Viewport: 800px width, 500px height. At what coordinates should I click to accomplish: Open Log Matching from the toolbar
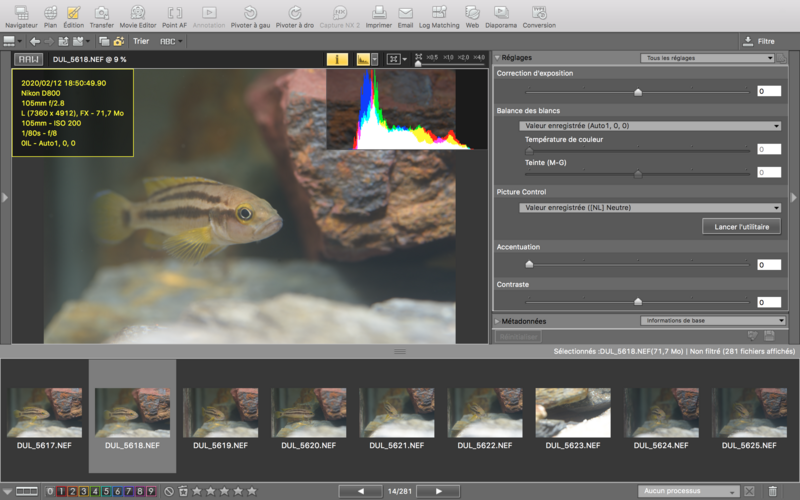438,15
